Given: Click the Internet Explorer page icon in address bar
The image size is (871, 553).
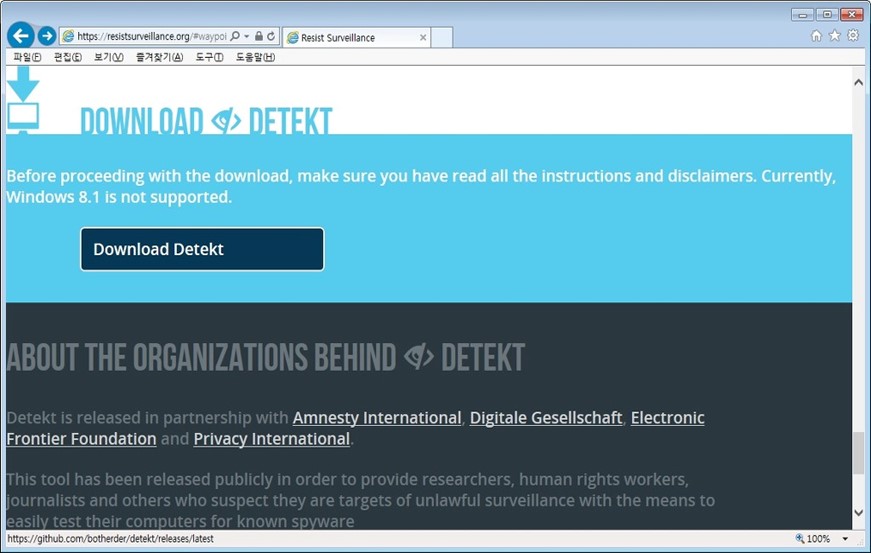Looking at the screenshot, I should [x=68, y=36].
